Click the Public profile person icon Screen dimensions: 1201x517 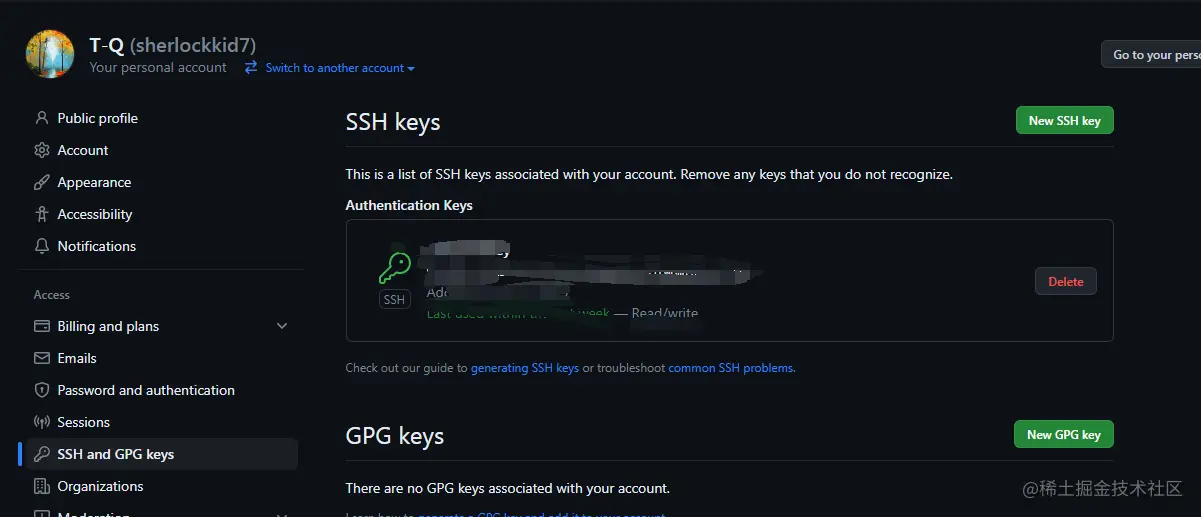coord(41,118)
